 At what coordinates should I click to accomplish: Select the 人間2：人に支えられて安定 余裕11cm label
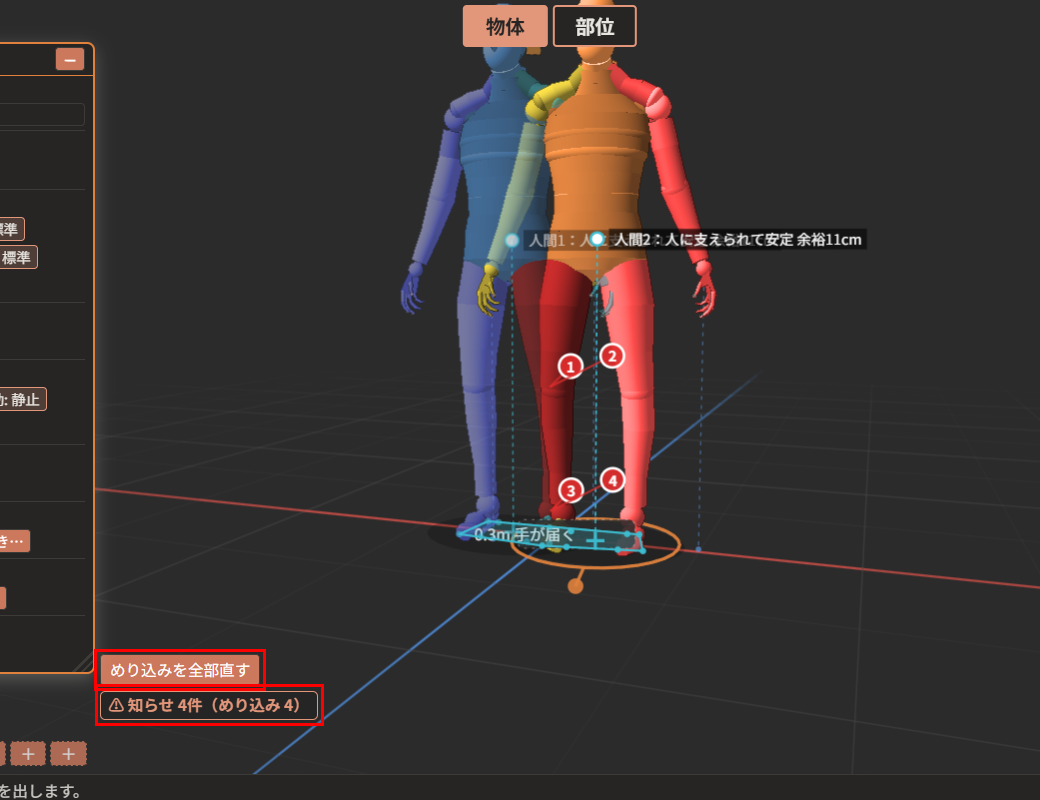point(738,239)
